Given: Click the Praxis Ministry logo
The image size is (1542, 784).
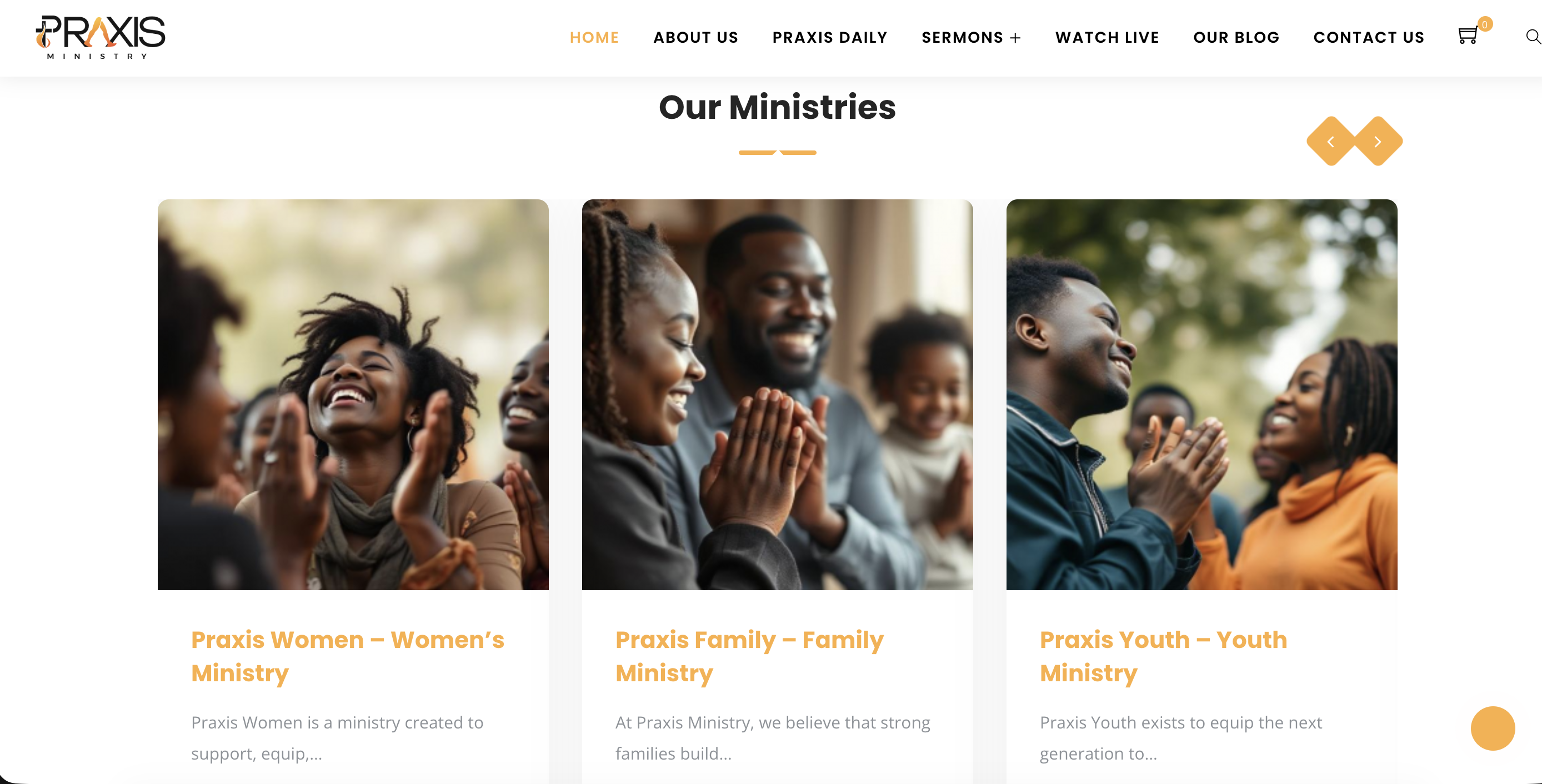Looking at the screenshot, I should (x=101, y=37).
